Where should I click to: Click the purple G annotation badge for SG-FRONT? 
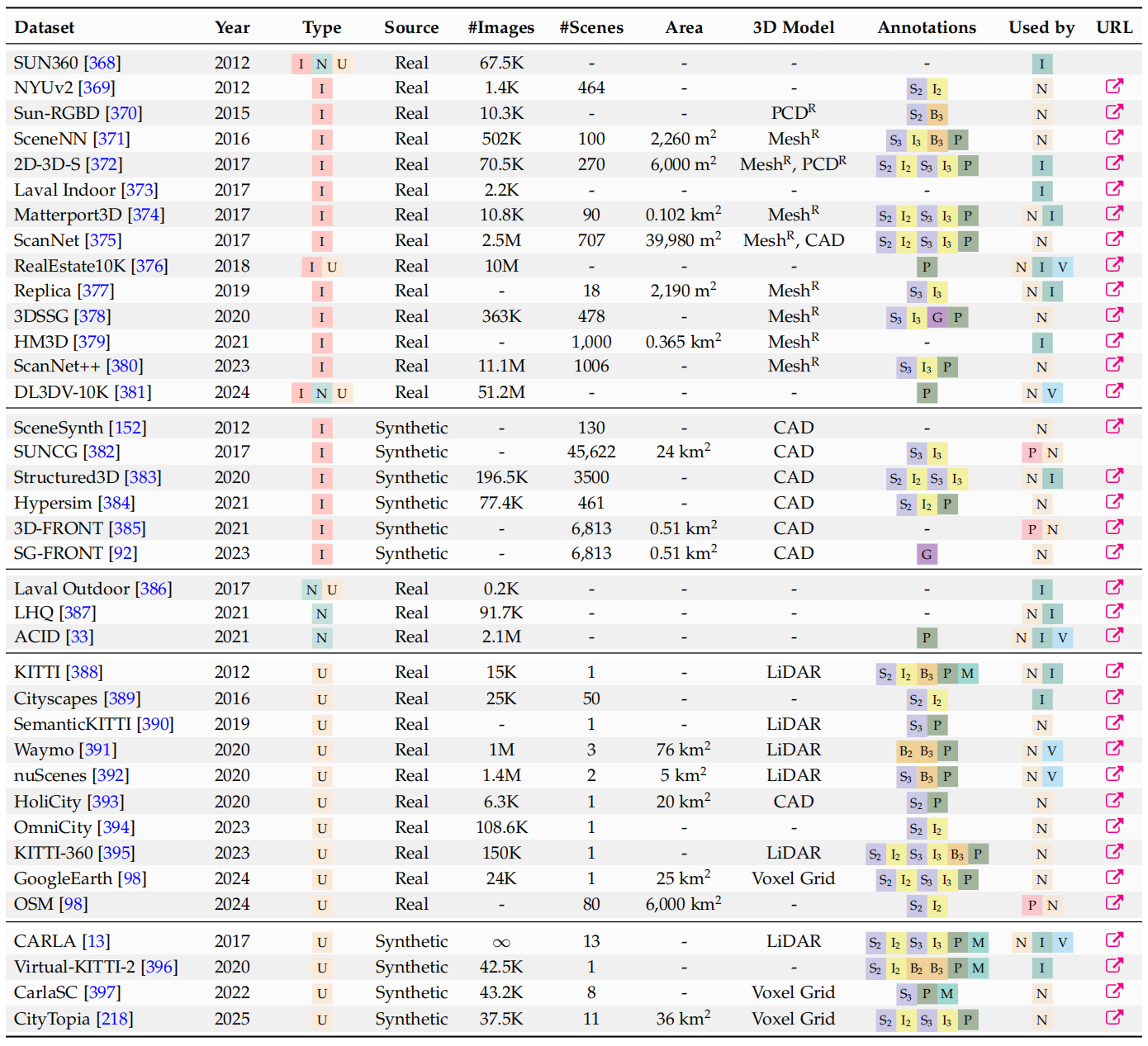[927, 554]
